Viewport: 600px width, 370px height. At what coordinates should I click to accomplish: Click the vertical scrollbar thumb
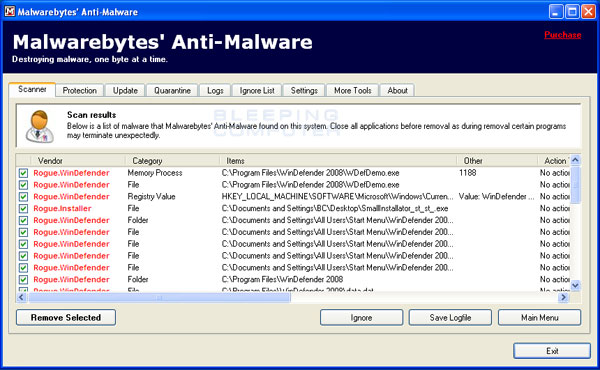575,185
